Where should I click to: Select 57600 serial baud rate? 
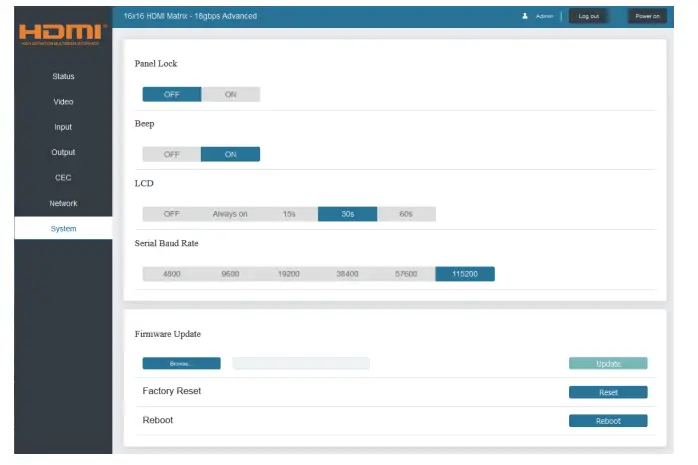pyautogui.click(x=406, y=274)
